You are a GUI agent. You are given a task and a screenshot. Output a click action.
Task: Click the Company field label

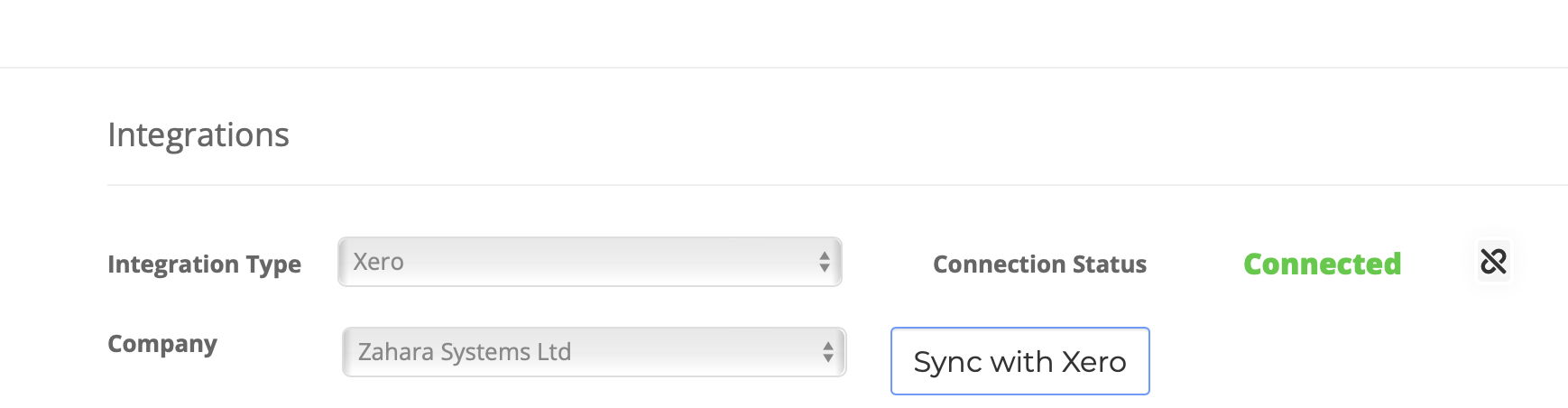(x=162, y=344)
